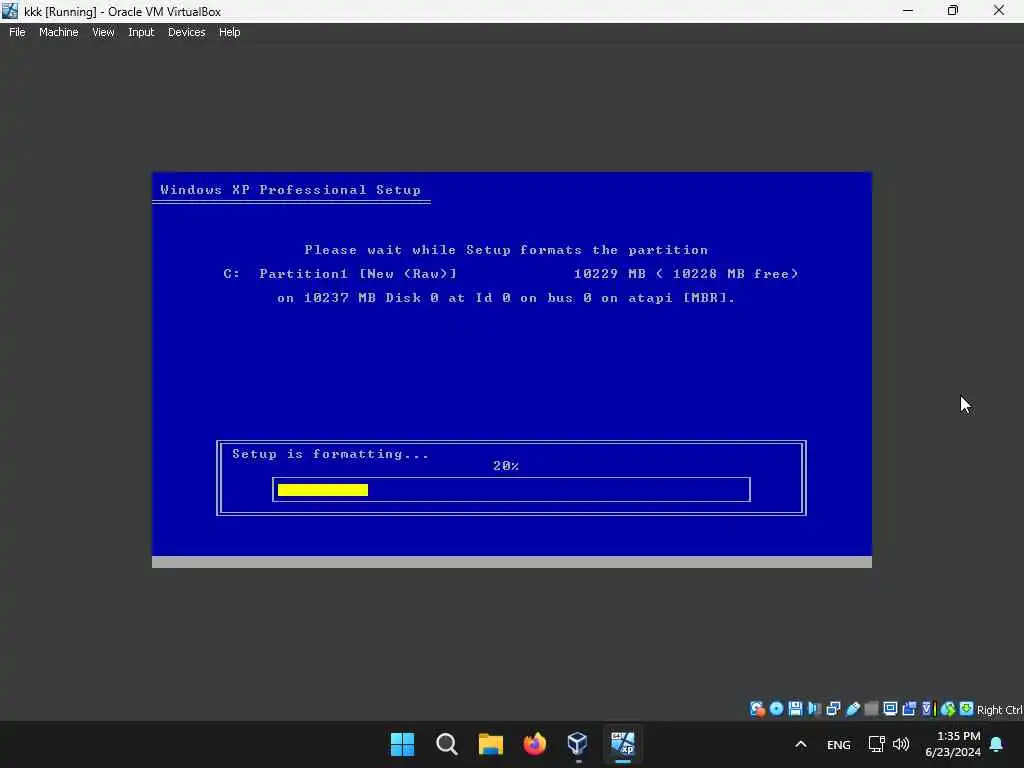Click the 'Windows XP Professional Setup' heading
This screenshot has width=1024, height=768.
[x=291, y=189]
